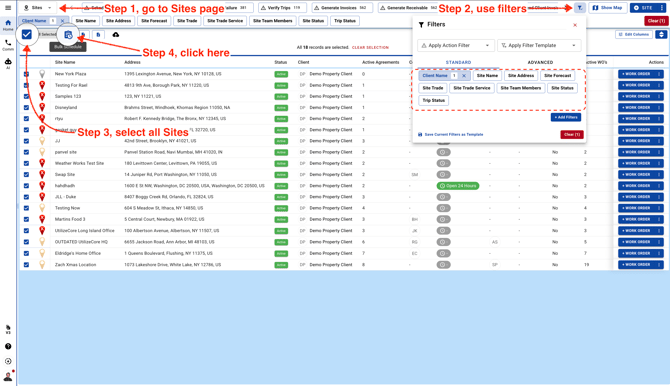Click Save Current Filters as Template
The height and width of the screenshot is (386, 670).
(x=450, y=135)
